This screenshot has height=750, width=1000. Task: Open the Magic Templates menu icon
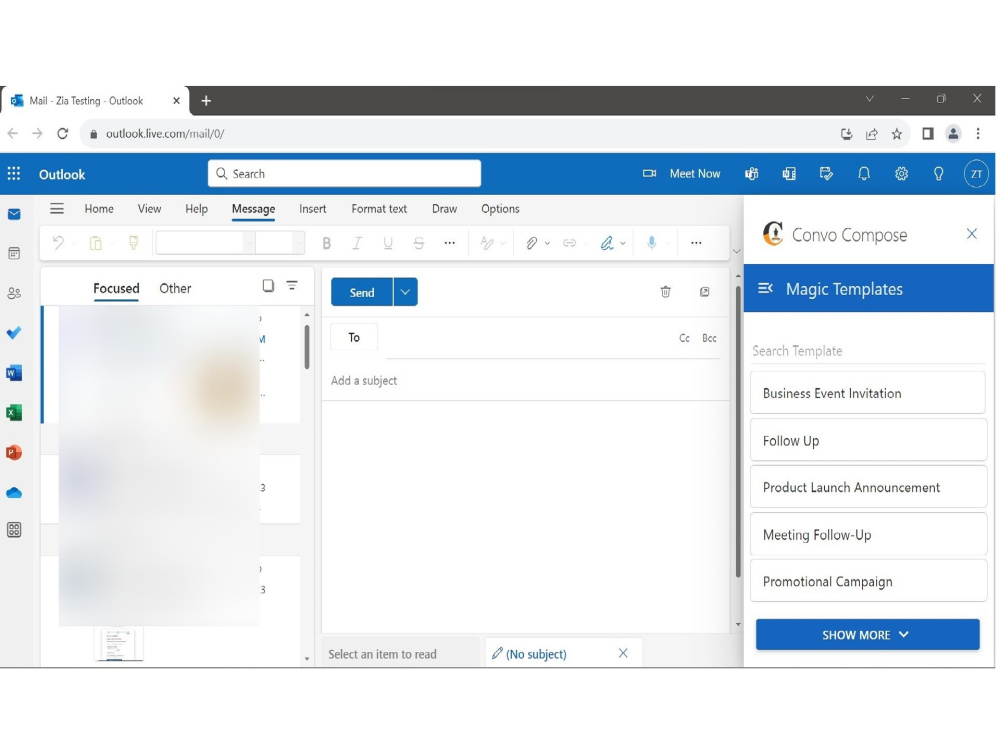click(x=765, y=288)
